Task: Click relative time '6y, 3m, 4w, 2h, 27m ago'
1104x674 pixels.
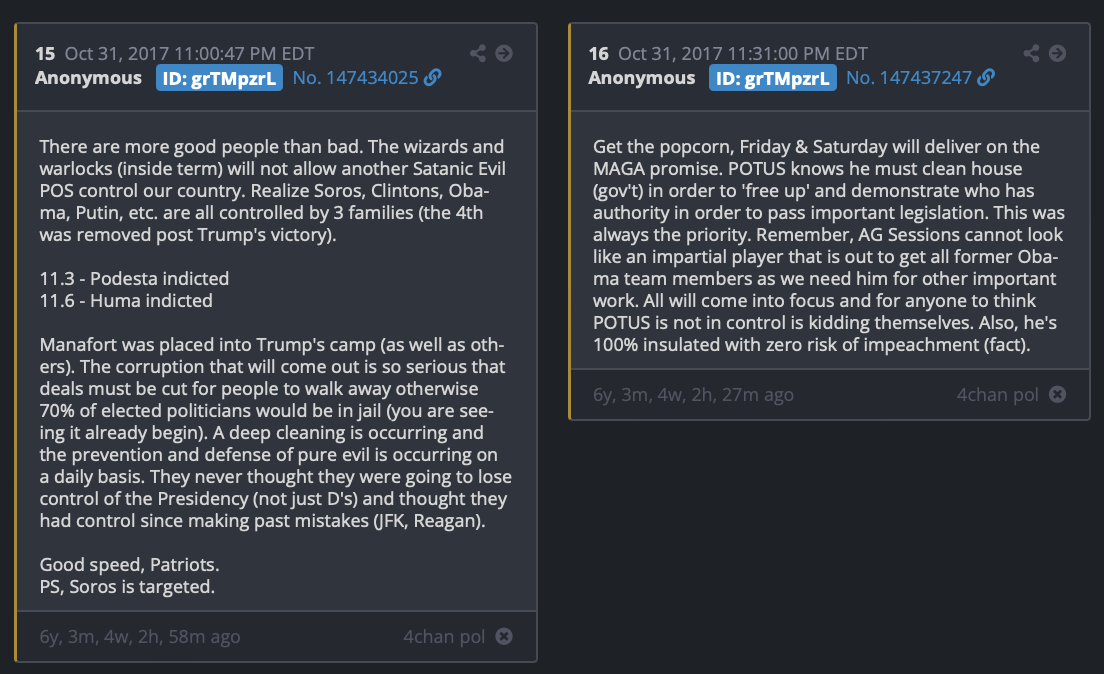Action: 693,394
